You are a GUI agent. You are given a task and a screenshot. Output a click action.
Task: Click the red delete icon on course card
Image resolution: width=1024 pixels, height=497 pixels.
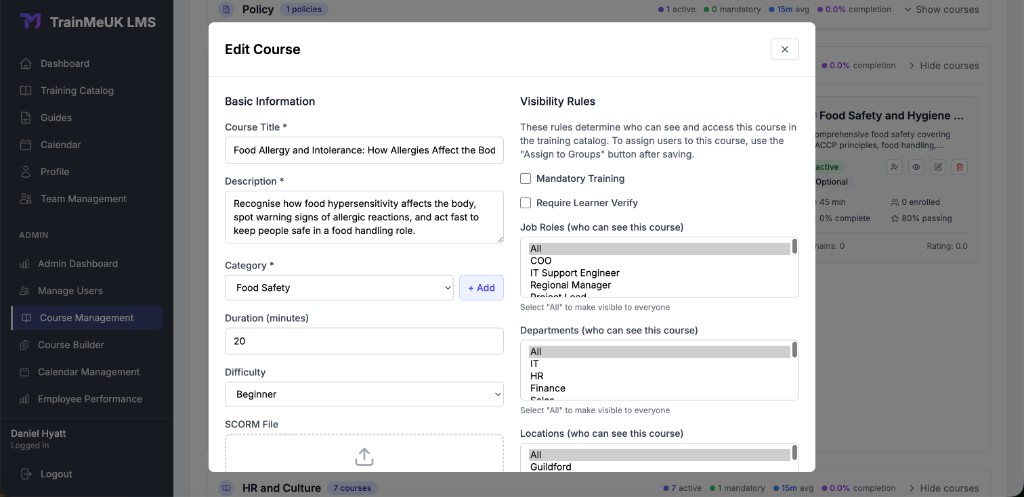(959, 167)
